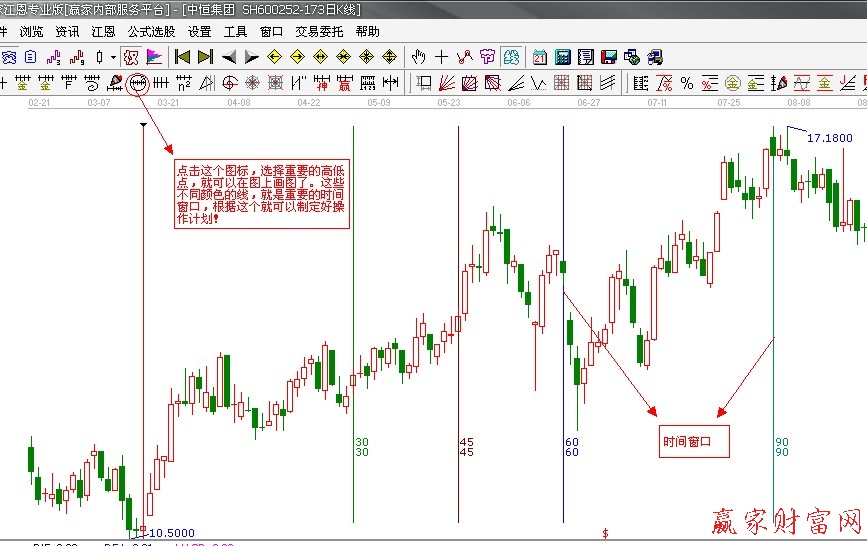Viewport: 867px width, 546px height.
Task: Toggle the red pattern button beside the dropdown
Action: coord(130,56)
